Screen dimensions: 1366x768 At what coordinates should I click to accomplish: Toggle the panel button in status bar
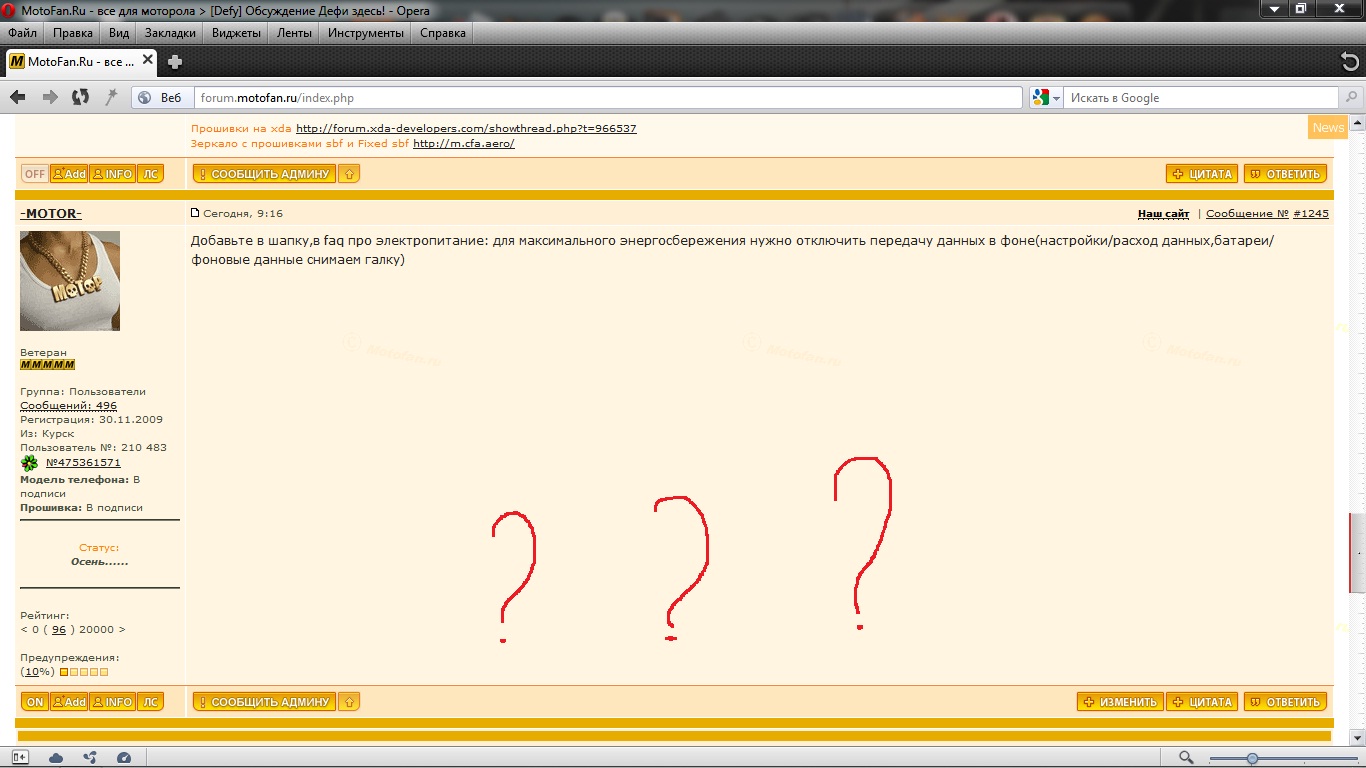(x=20, y=758)
